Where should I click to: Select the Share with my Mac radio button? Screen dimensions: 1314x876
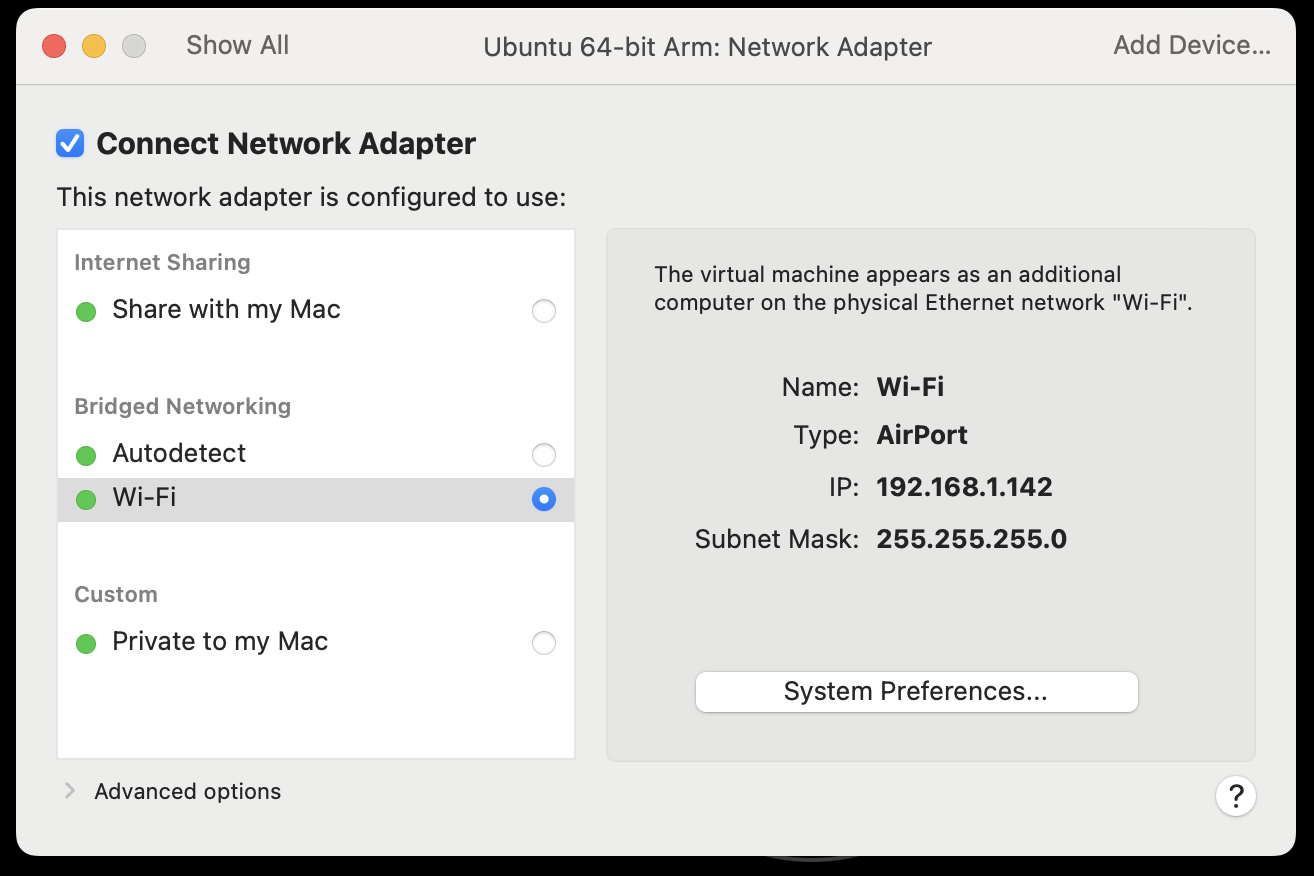pyautogui.click(x=543, y=311)
